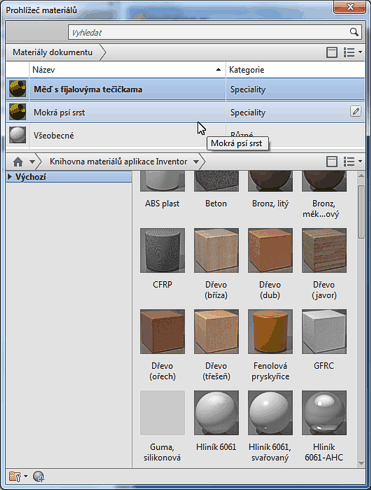
Task: Click library scrollbar up arrow
Action: (x=361, y=176)
